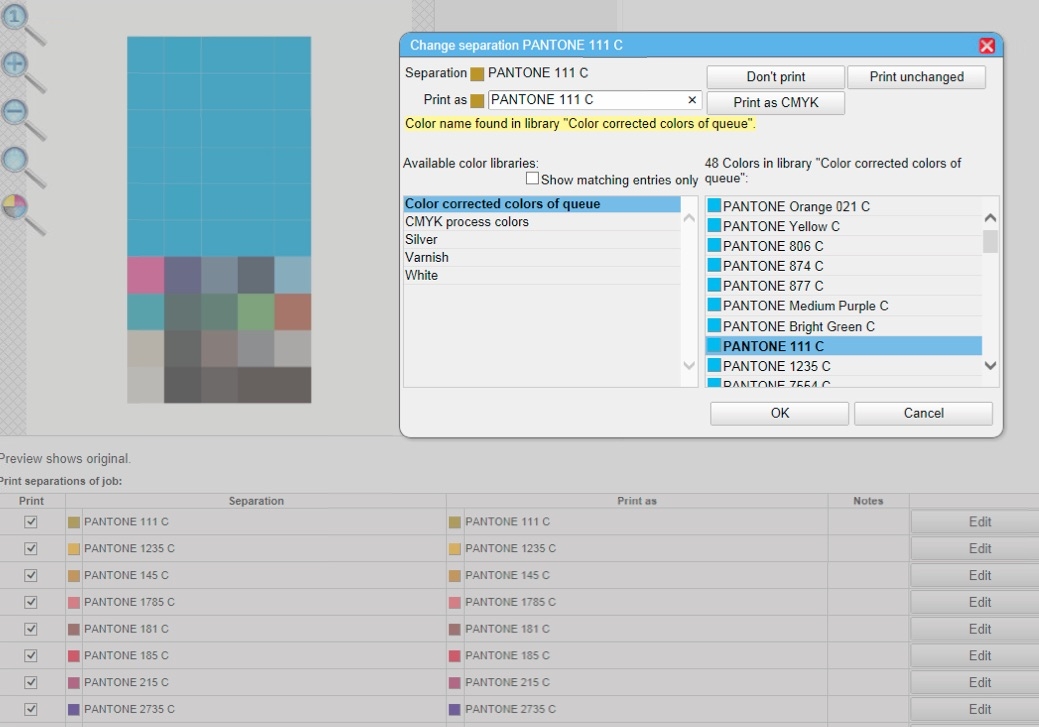Uncheck Print for PANTONE 215 C row
The image size is (1039, 727).
[30, 683]
